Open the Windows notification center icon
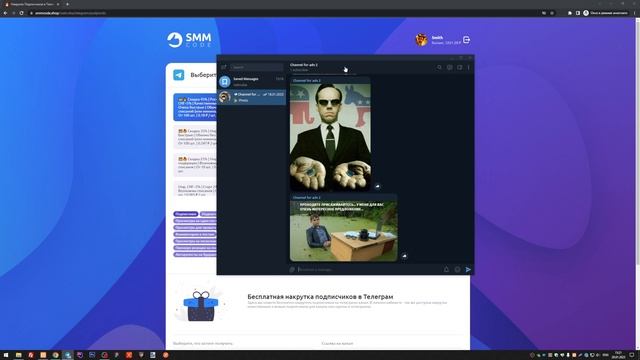Image resolution: width=640 pixels, height=360 pixels. pyautogui.click(x=632, y=355)
